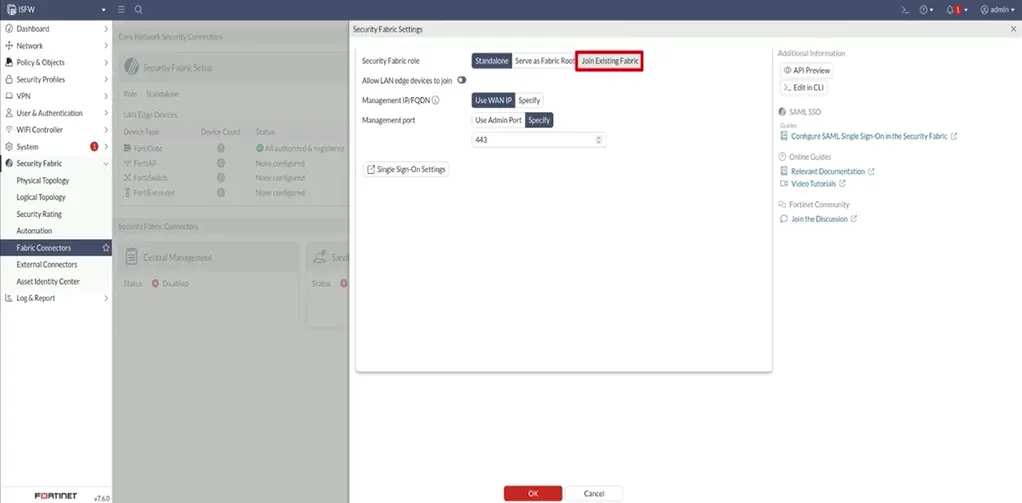Open the admin user menu

tap(997, 10)
